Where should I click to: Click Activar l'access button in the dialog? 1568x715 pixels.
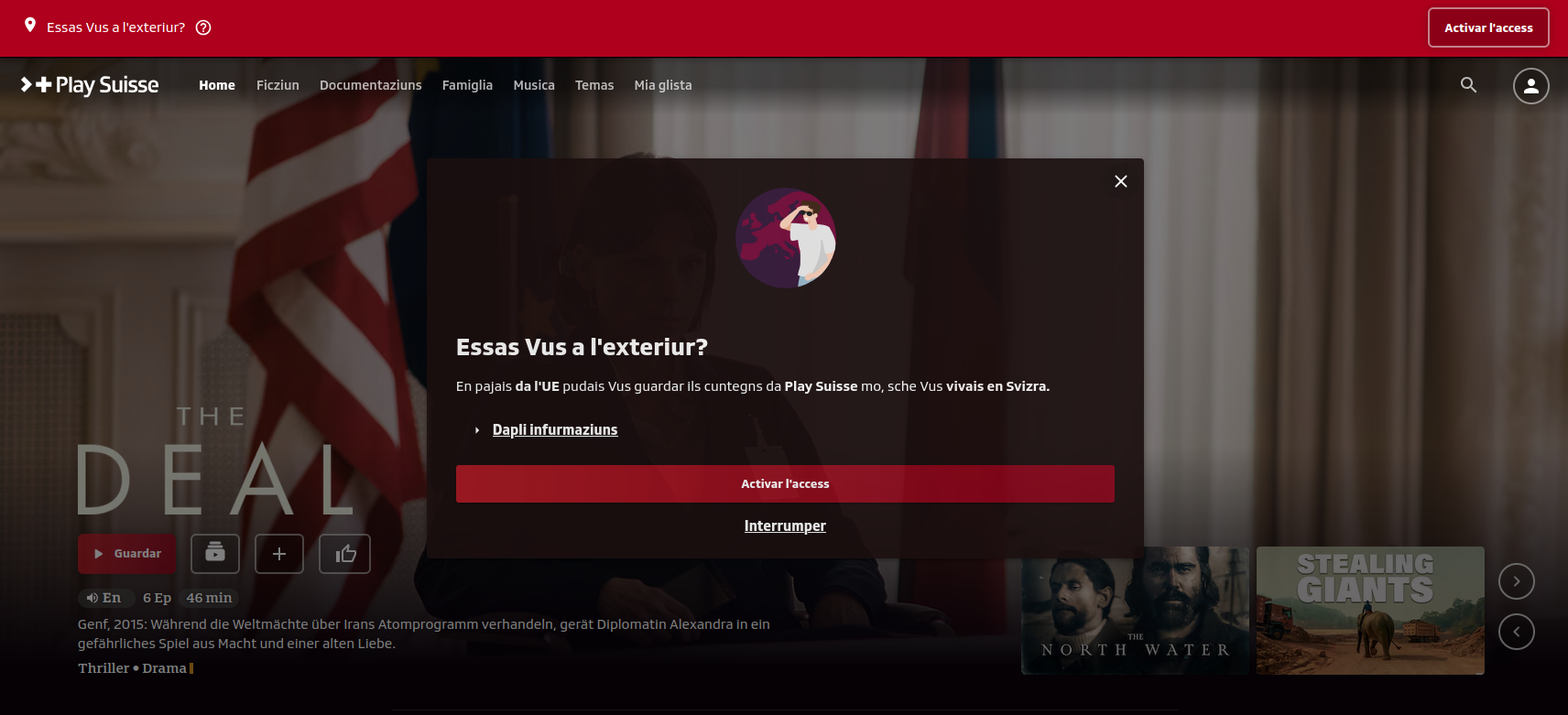point(785,483)
